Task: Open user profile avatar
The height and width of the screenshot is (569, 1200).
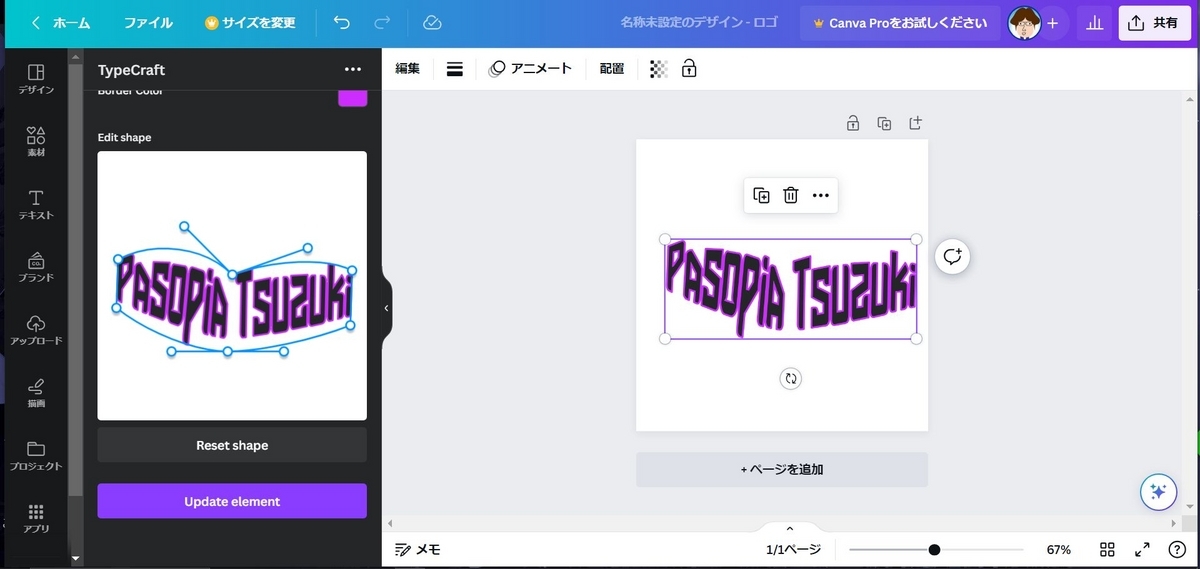Action: coord(1024,22)
